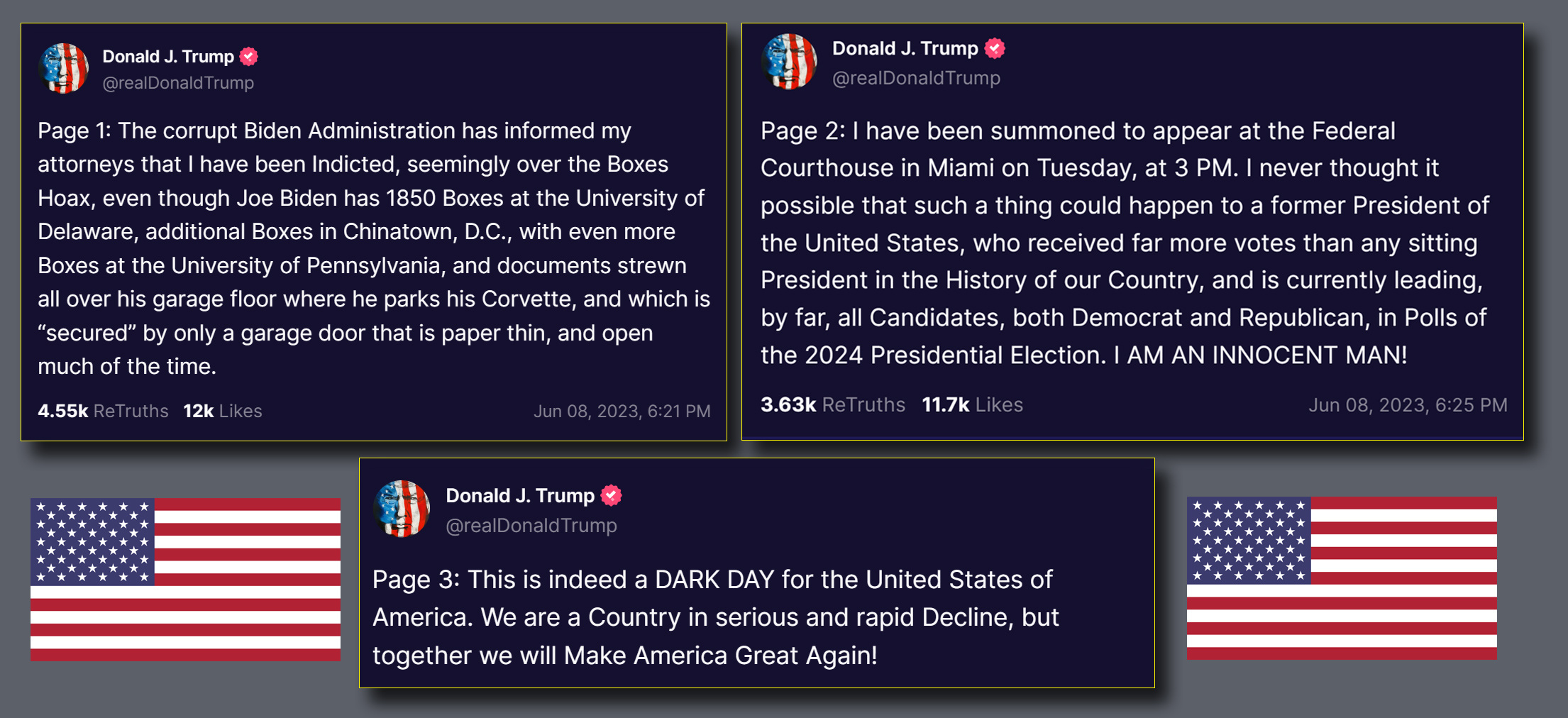
Task: Open Donald J. Trump name on Page 3 post
Action: 520,495
